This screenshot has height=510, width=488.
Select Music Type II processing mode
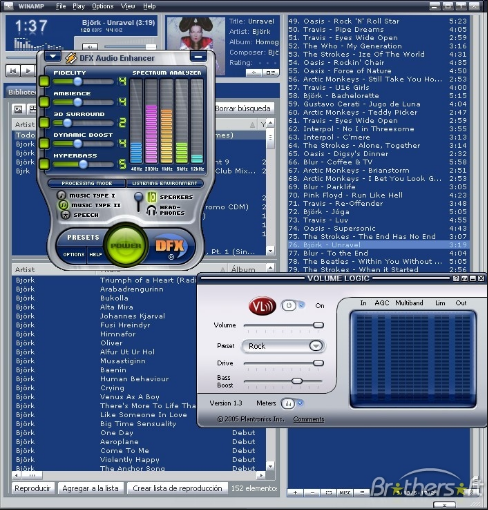(x=89, y=205)
